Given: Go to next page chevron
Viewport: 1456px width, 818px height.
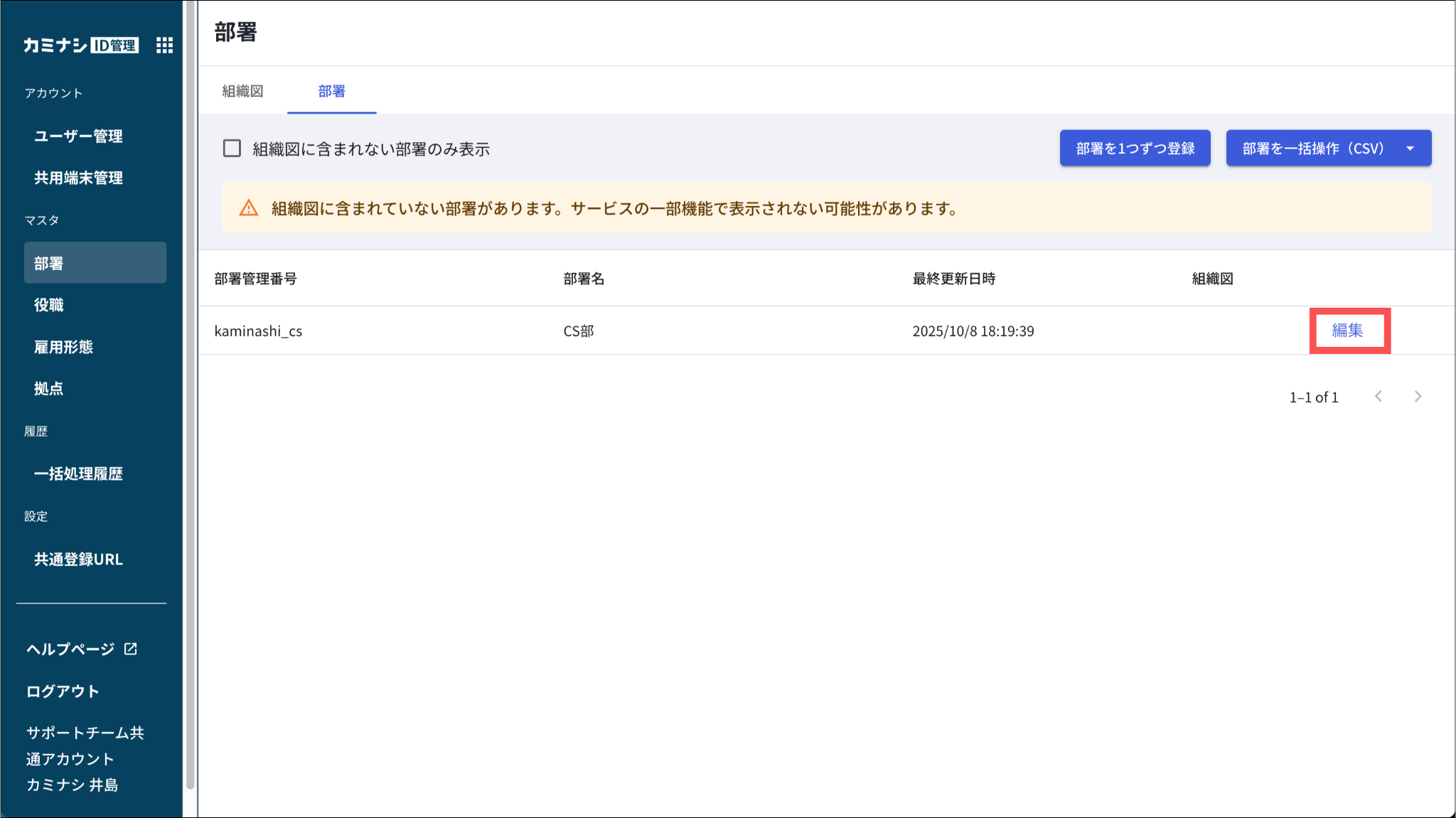Looking at the screenshot, I should coord(1418,397).
